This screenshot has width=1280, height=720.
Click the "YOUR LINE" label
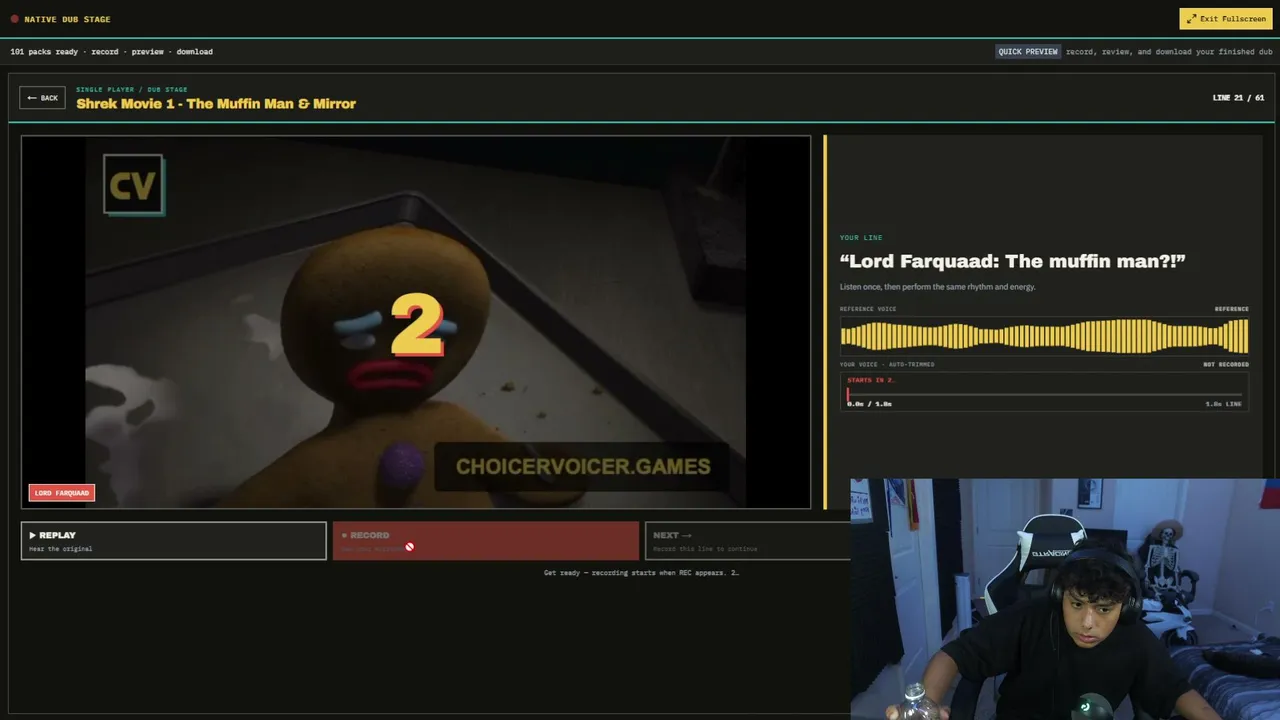861,238
